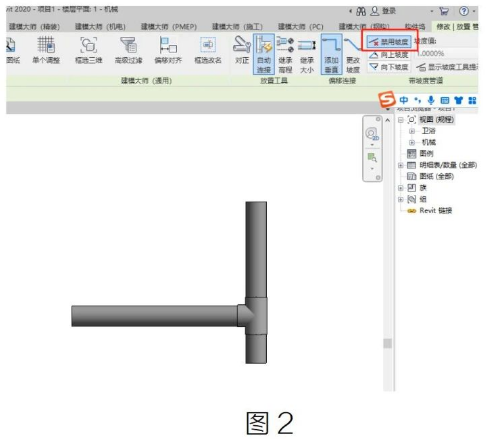Open Sogou soft keyboard icon
Viewport: 487px width, 446px height.
pyautogui.click(x=445, y=100)
